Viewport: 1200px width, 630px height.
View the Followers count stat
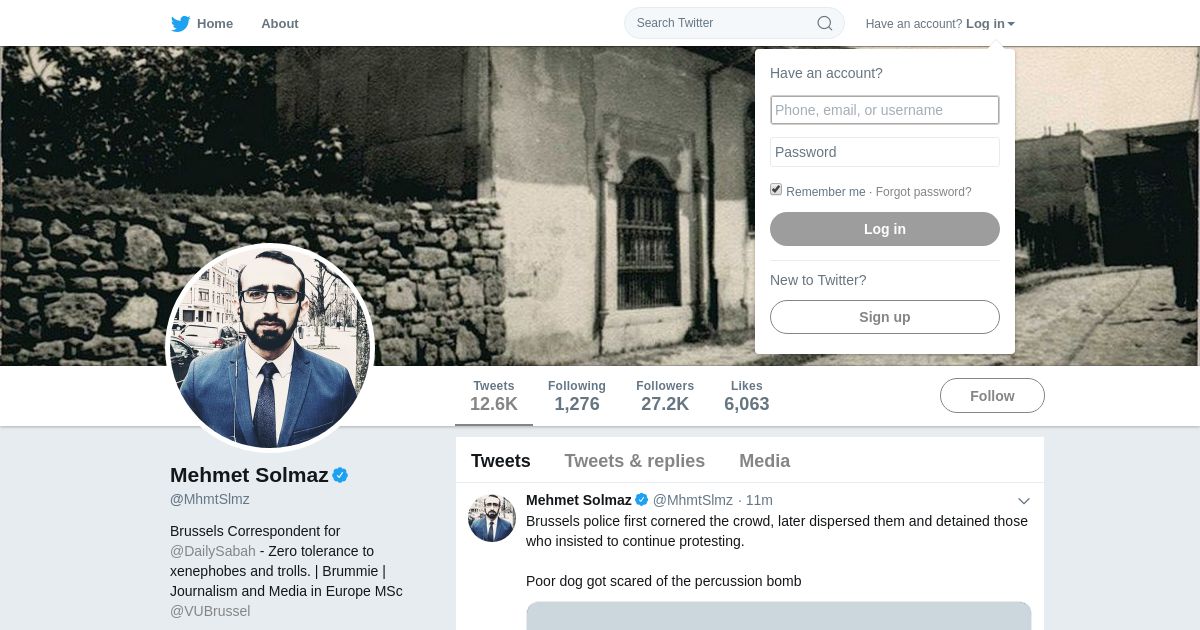665,396
